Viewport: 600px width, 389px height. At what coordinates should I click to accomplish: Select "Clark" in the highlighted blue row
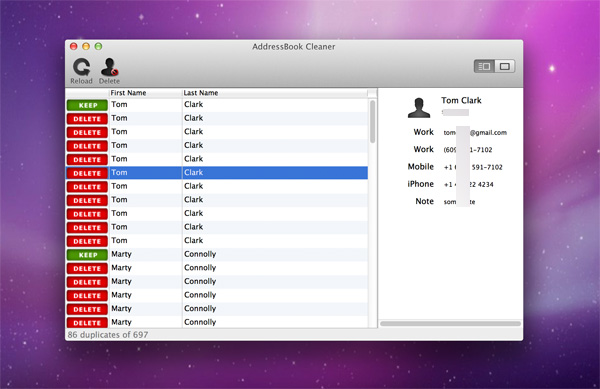point(193,173)
